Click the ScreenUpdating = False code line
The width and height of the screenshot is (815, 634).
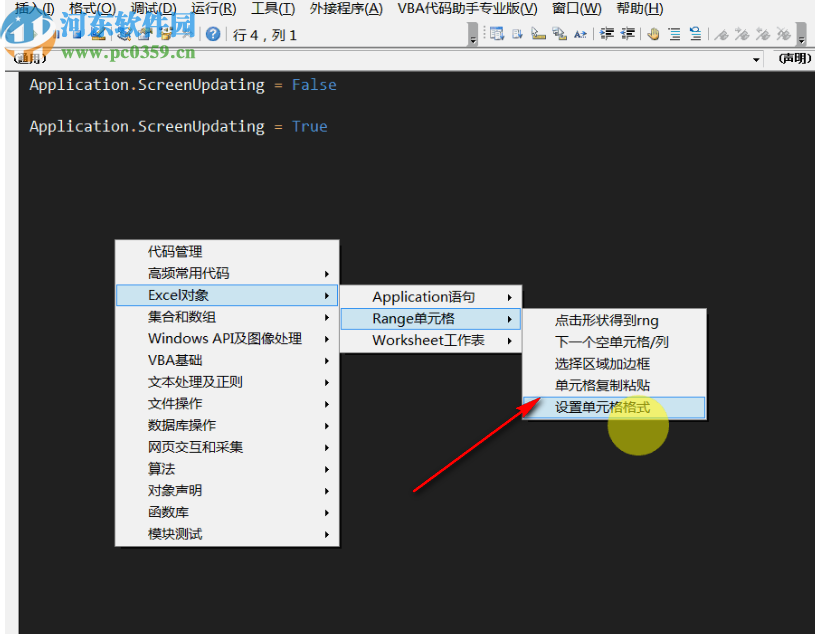[182, 85]
